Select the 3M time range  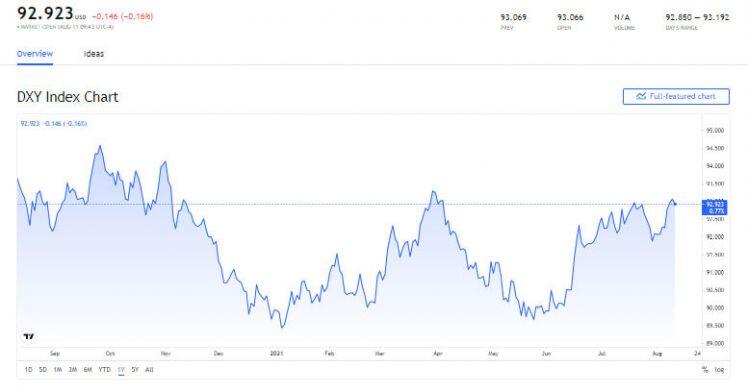pyautogui.click(x=73, y=370)
